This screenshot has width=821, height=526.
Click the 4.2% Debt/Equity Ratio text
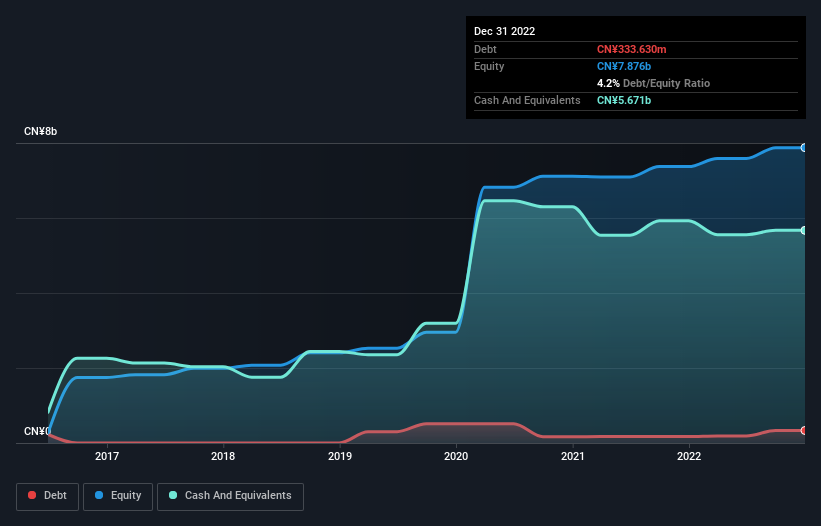point(653,83)
